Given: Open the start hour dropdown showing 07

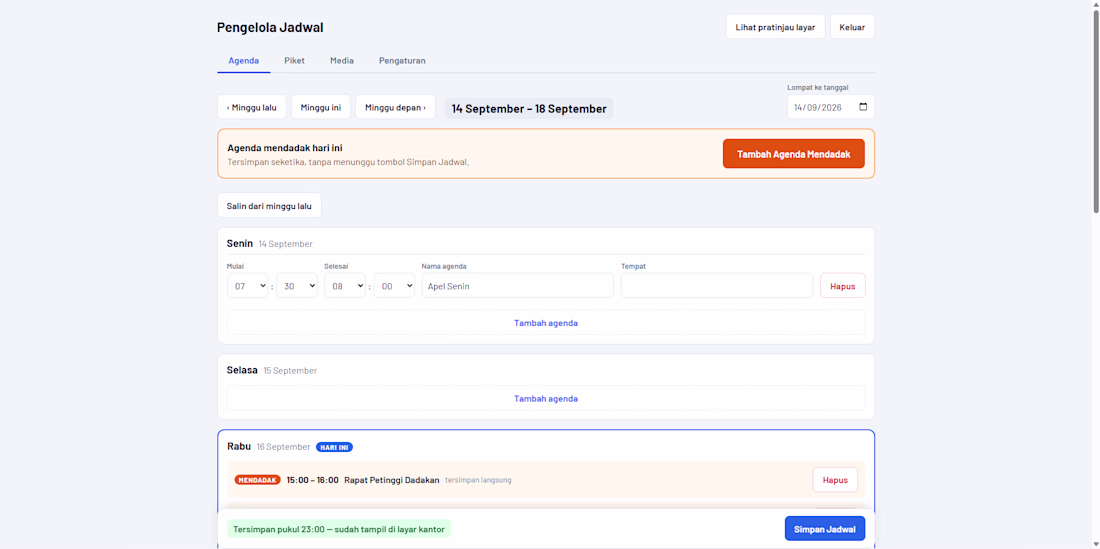Looking at the screenshot, I should [248, 285].
